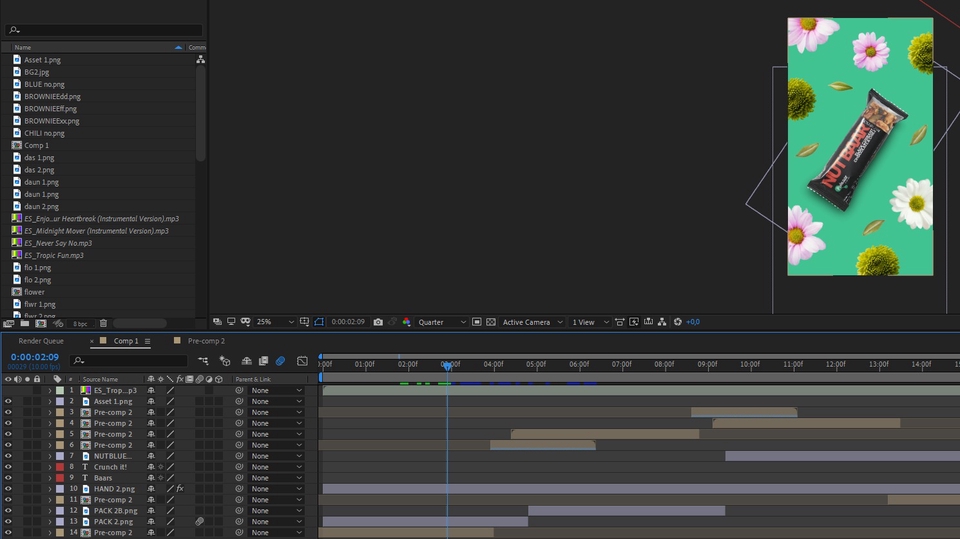Hide the Crunch it! text layer
The height and width of the screenshot is (539, 960).
(x=8, y=467)
